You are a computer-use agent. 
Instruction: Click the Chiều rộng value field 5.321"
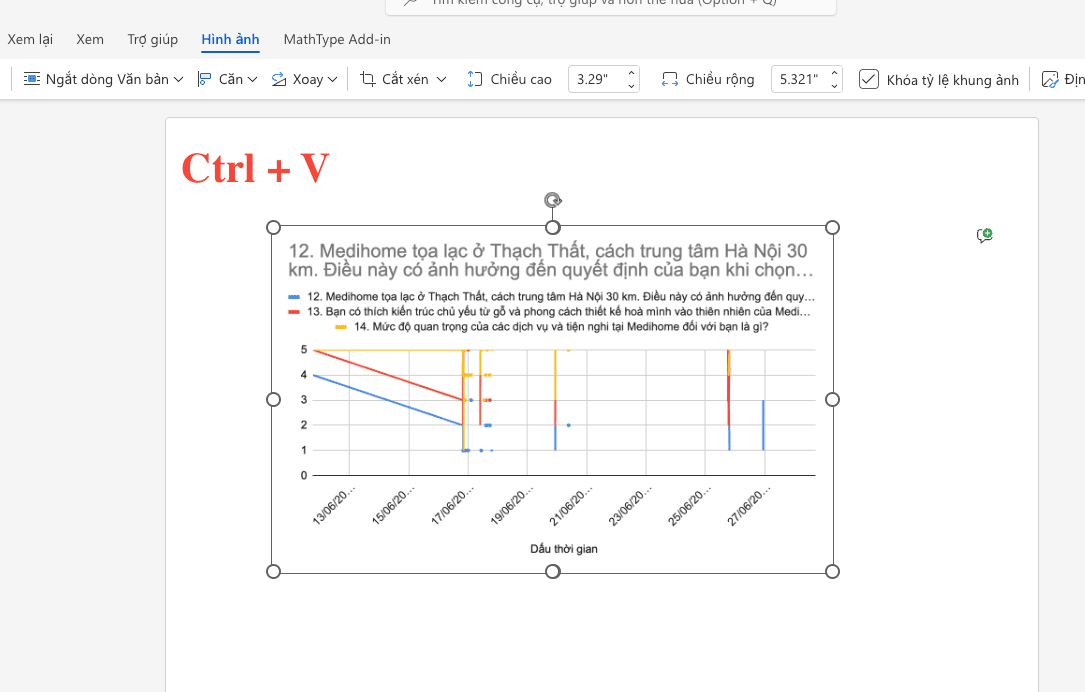pos(799,80)
